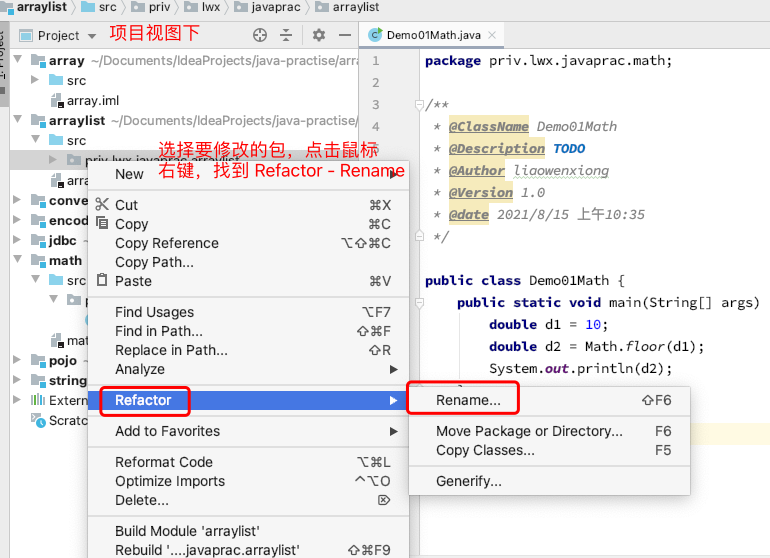This screenshot has height=558, width=770.
Task: Choose Move Package or Directory...
Action: click(x=550, y=431)
